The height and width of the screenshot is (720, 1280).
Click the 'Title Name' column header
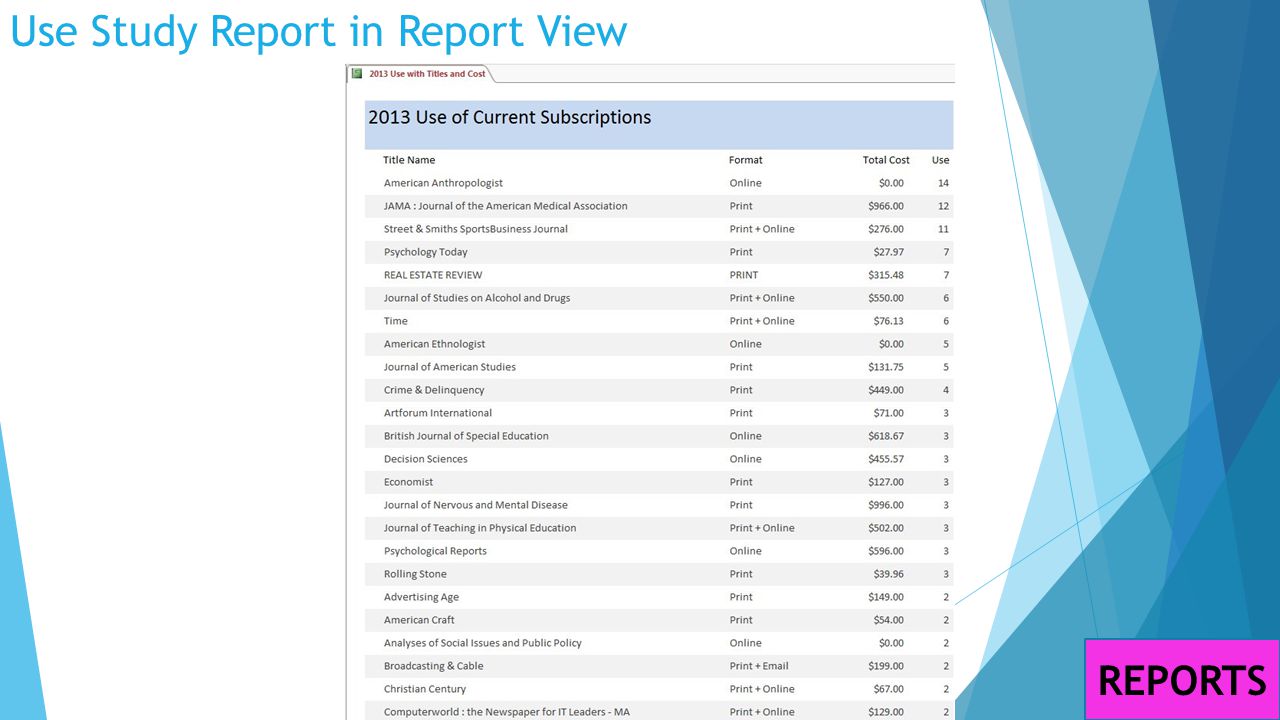409,160
